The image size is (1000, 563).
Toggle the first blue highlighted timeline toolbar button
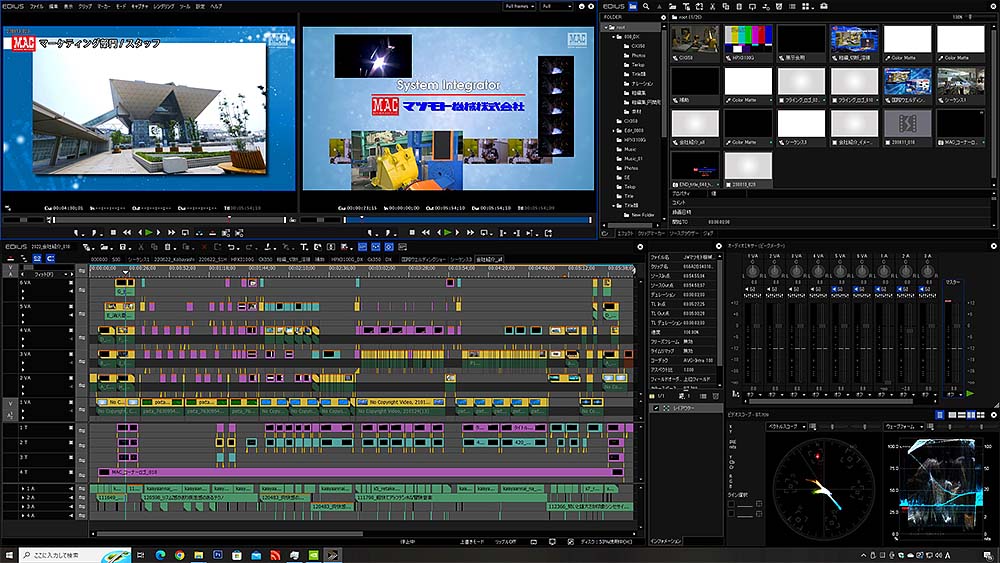[362, 247]
